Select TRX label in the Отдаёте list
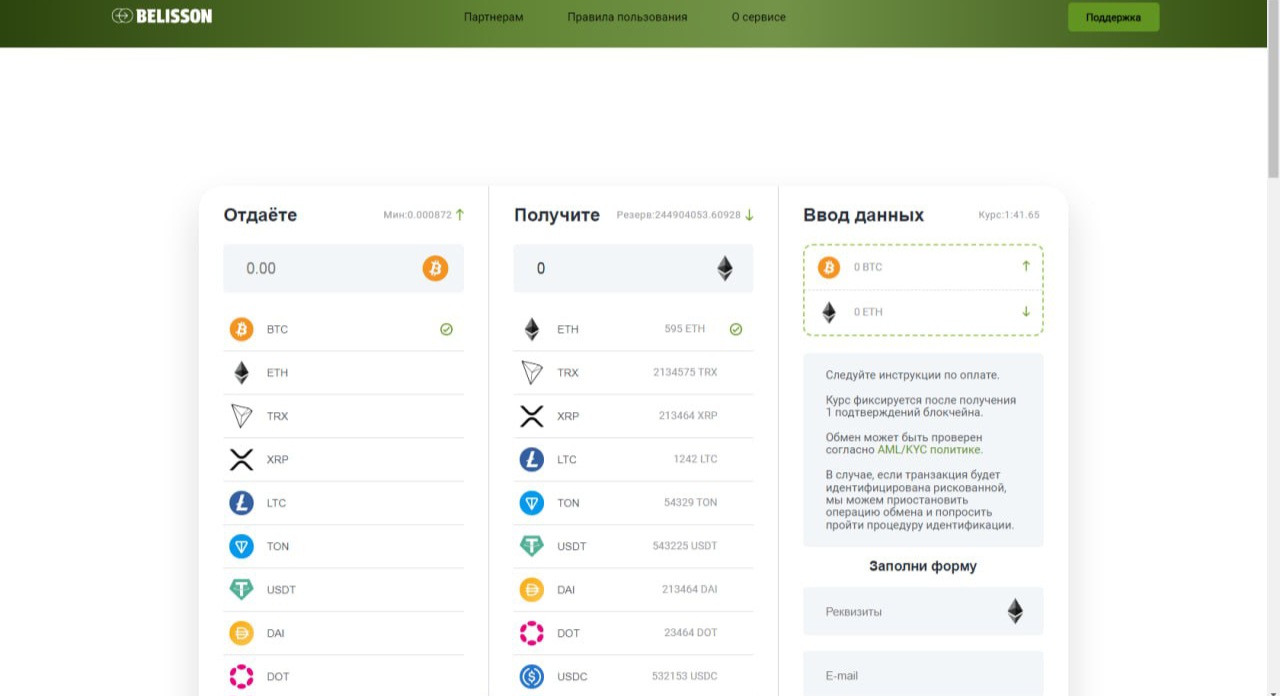The width and height of the screenshot is (1280, 696). pyautogui.click(x=277, y=416)
